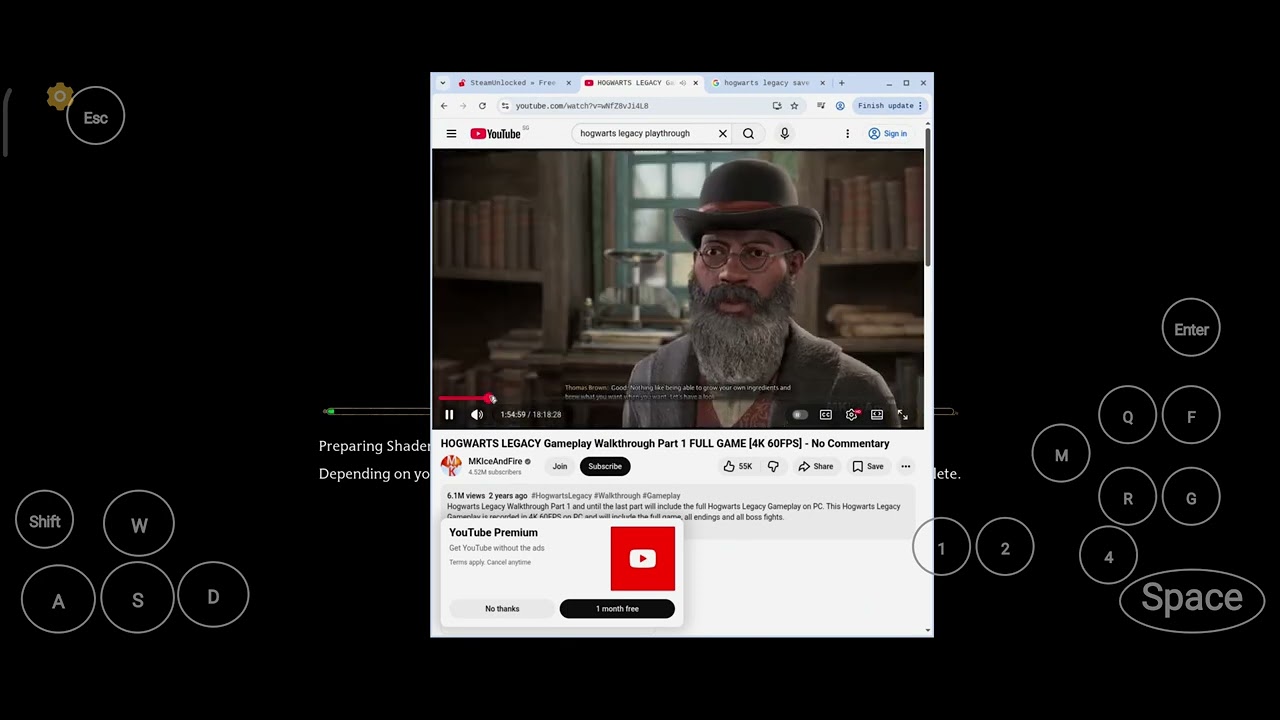Click the Finish update button
The image size is (1280, 720).
(x=889, y=106)
